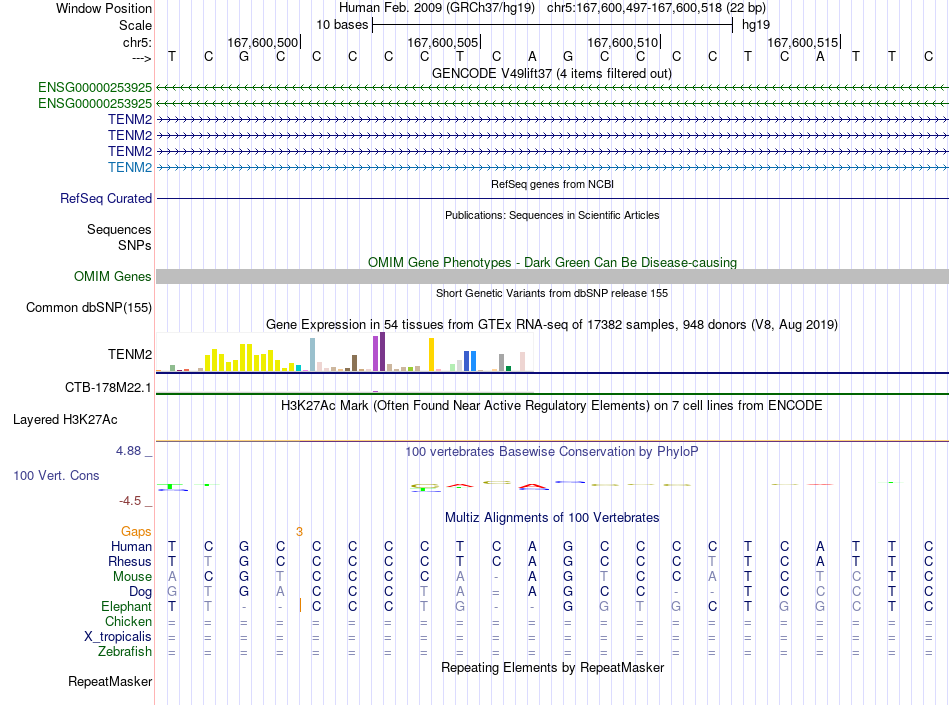Click the 10 bases scale bar
This screenshot has width=950, height=705.
553,25
